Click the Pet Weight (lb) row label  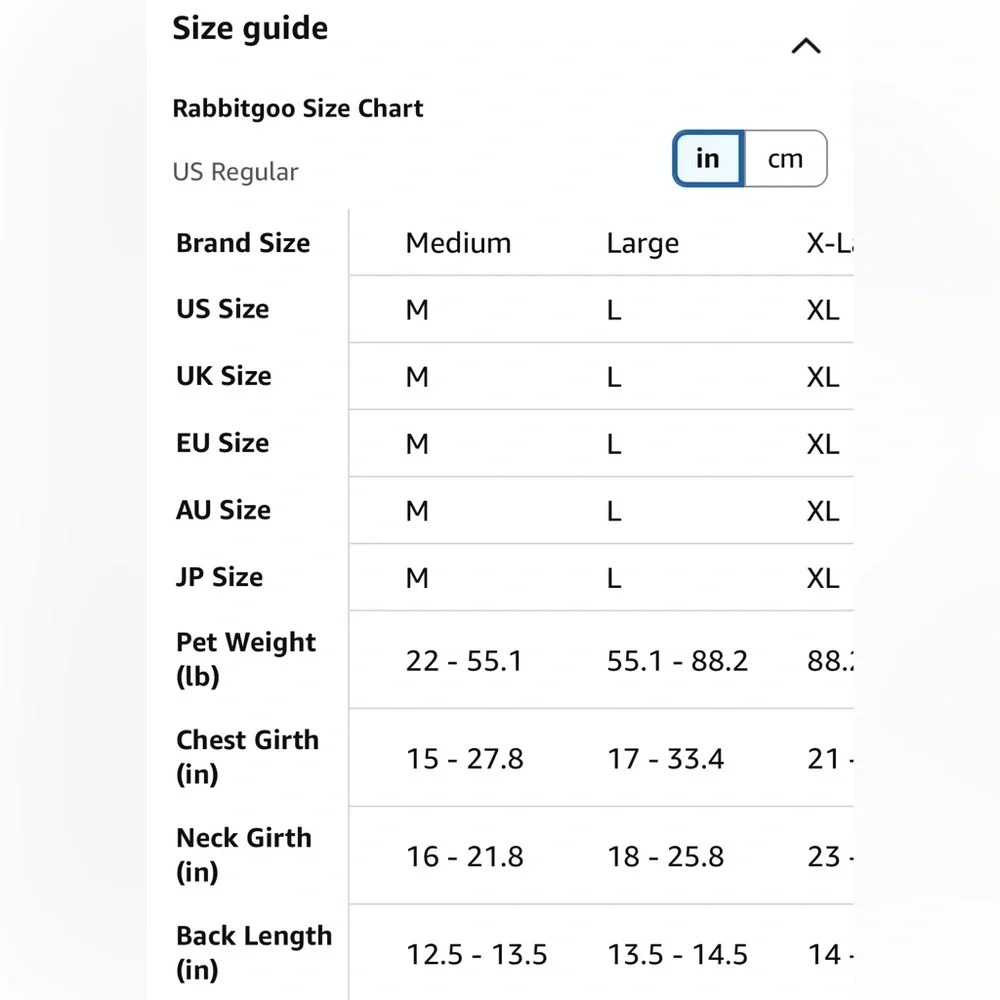246,659
